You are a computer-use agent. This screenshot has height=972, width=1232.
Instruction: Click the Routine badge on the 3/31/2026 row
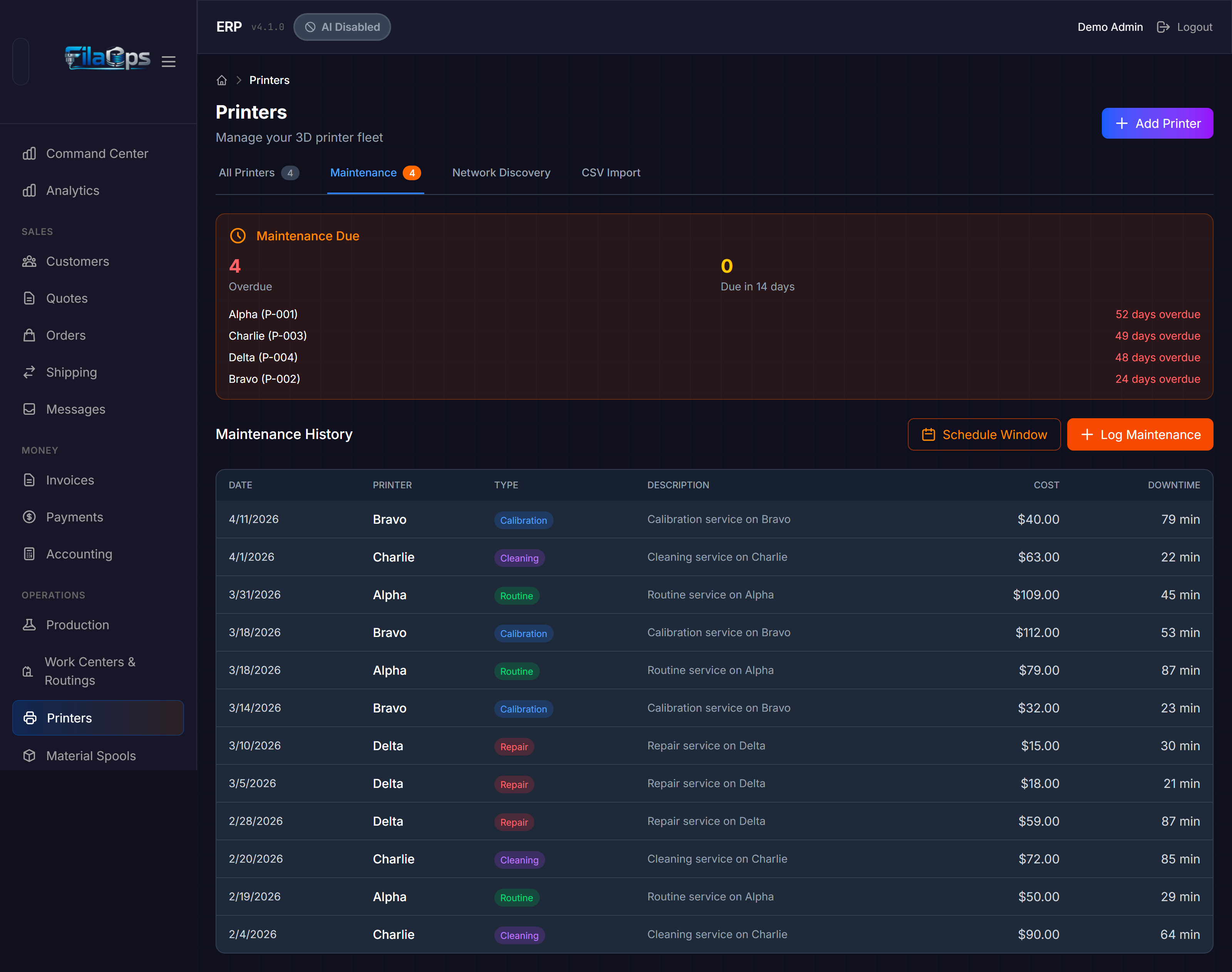pos(516,596)
